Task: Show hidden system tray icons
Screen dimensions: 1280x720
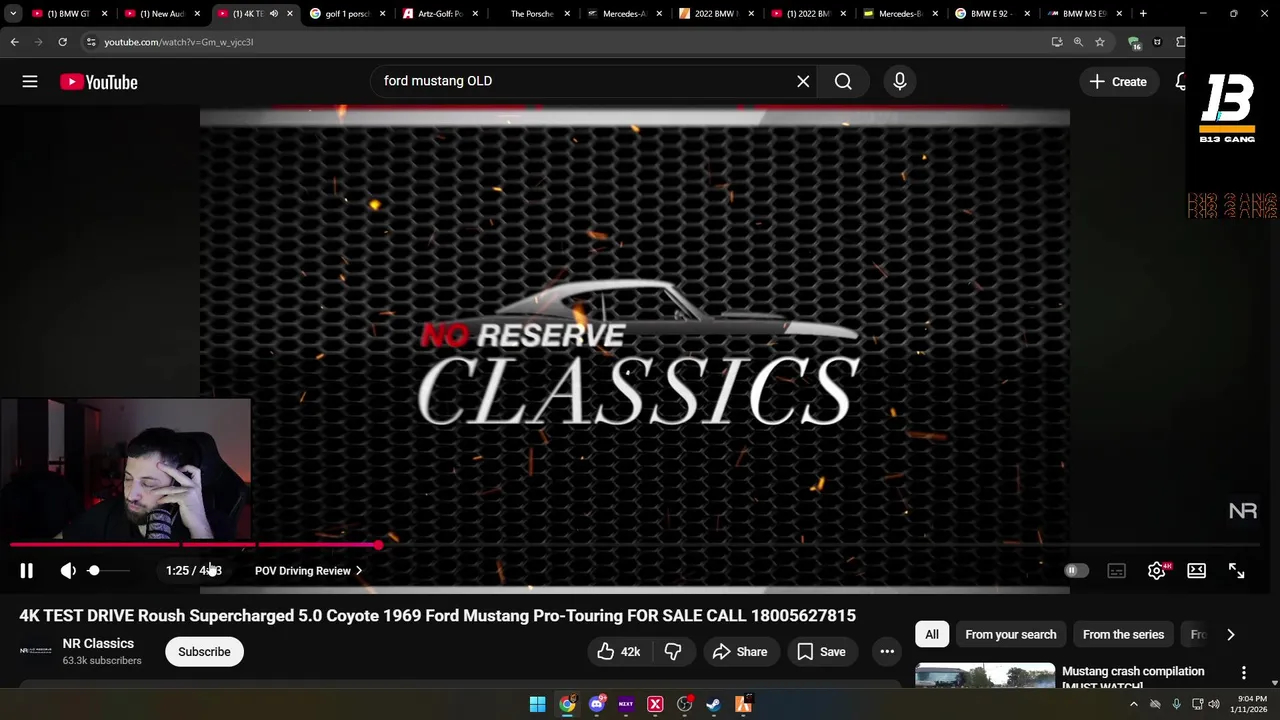Action: [x=1133, y=704]
